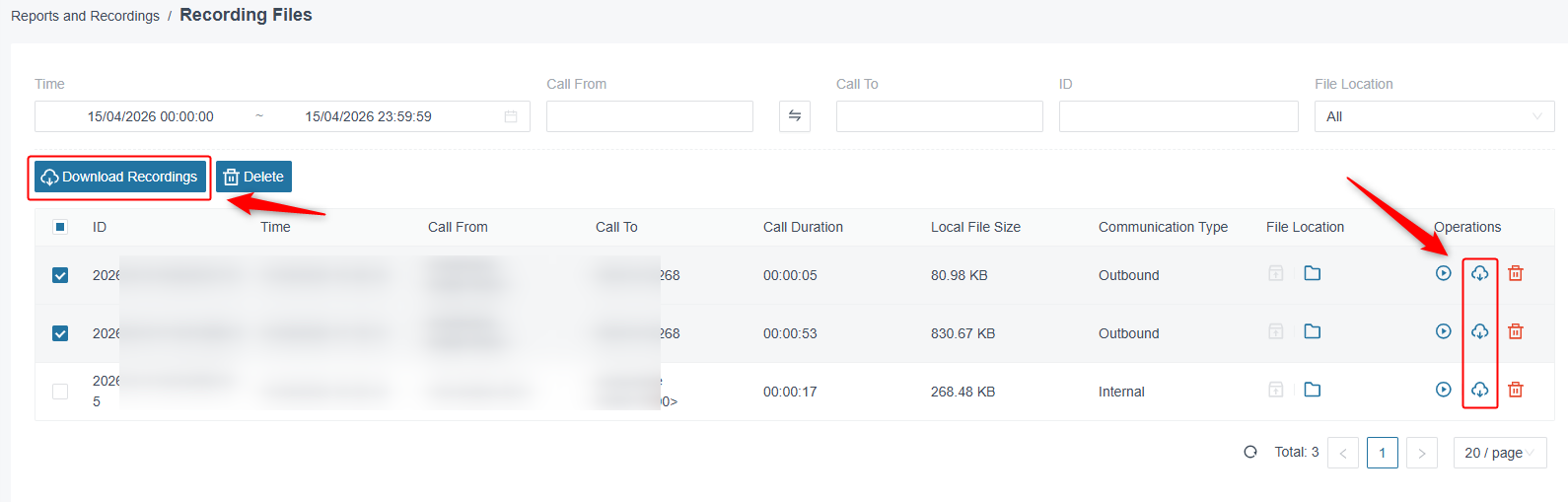Refresh the recording list next to Total
Image resolution: width=1568 pixels, height=502 pixels.
[x=1250, y=452]
